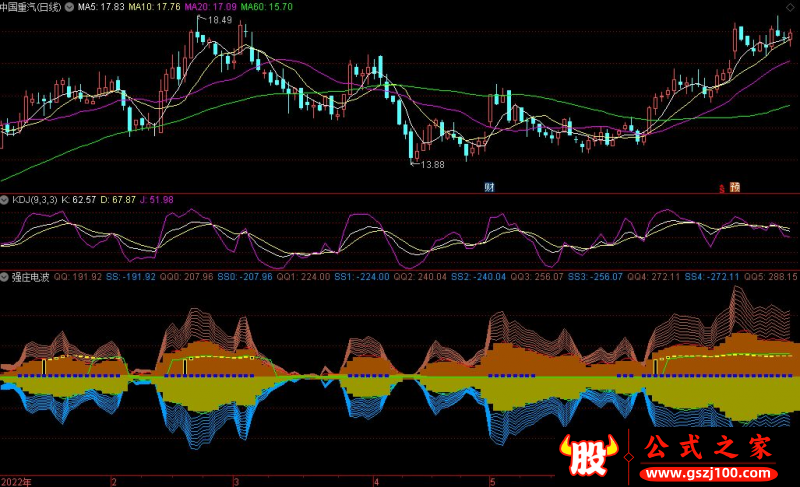Click the SS: -191.92 value

point(131,277)
